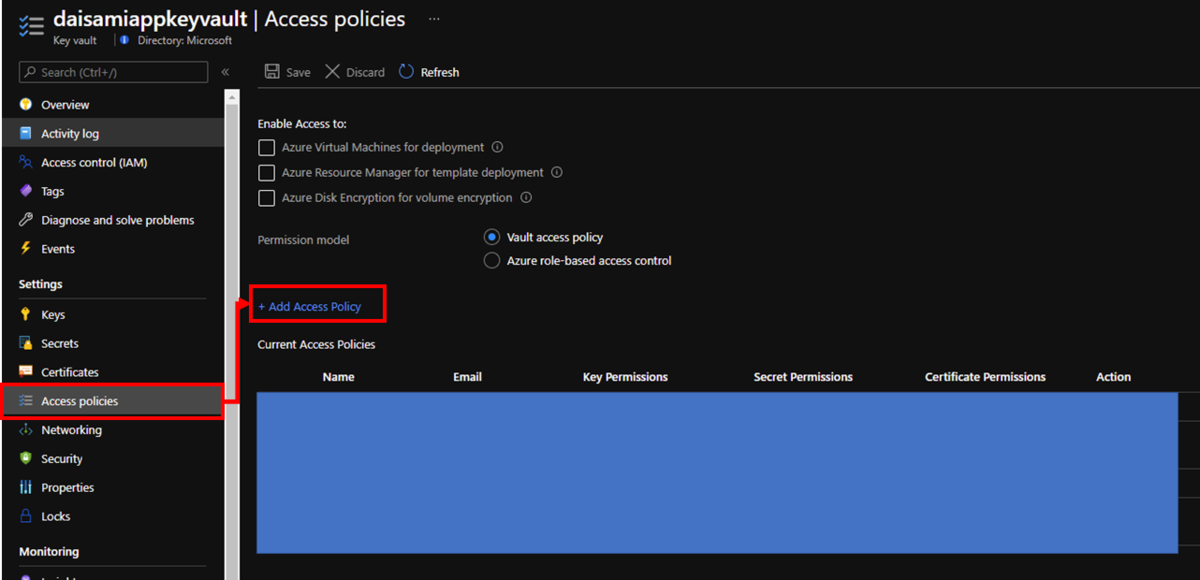Select the Vault access policy radio button
The width and height of the screenshot is (1200, 580).
point(491,237)
